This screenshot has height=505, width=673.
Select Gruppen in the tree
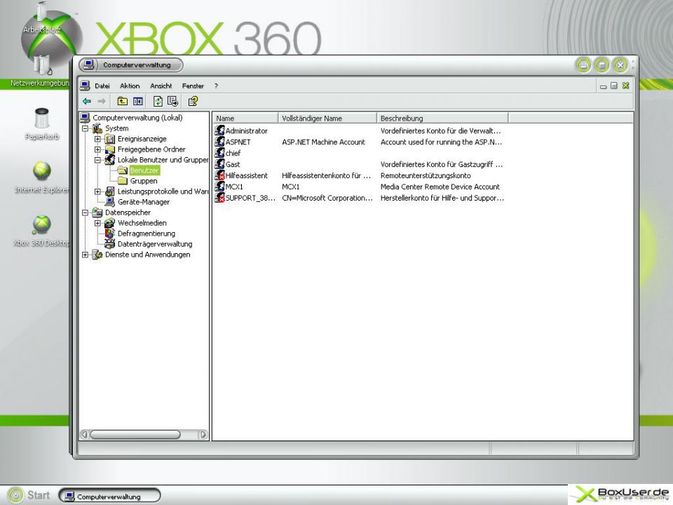point(143,181)
